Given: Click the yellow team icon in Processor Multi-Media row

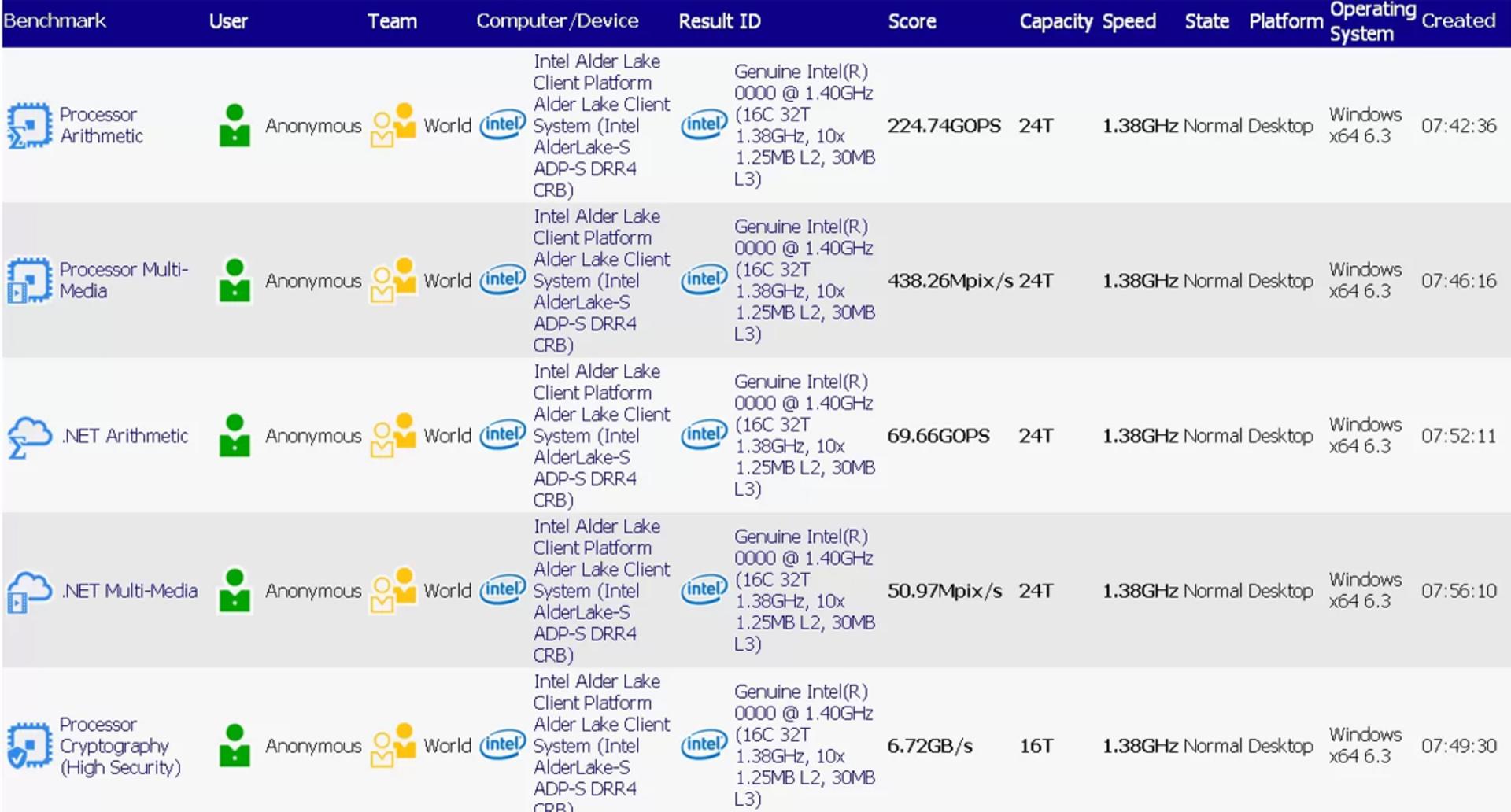Looking at the screenshot, I should [393, 280].
